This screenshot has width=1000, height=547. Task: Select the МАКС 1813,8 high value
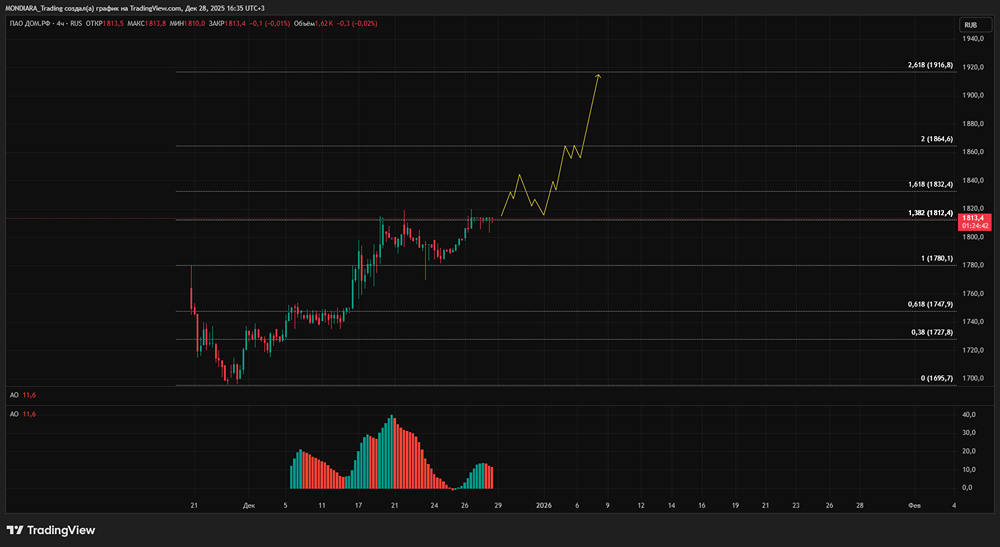[147, 24]
